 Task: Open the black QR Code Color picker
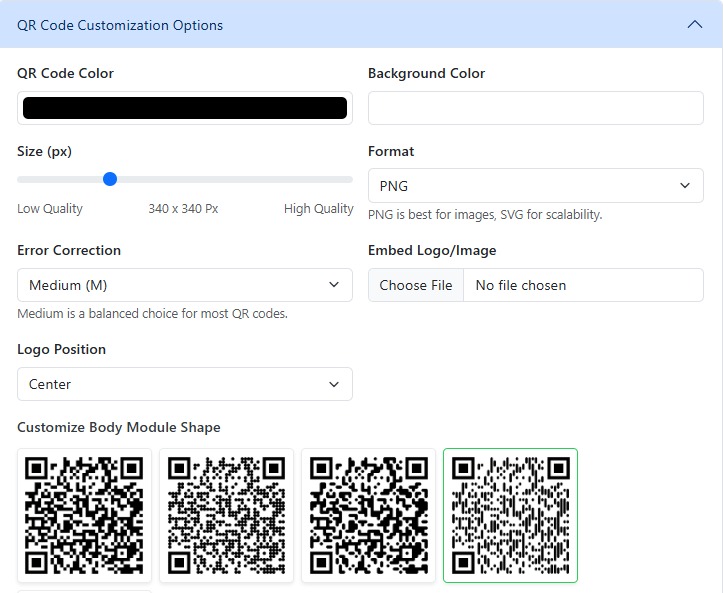coord(185,108)
